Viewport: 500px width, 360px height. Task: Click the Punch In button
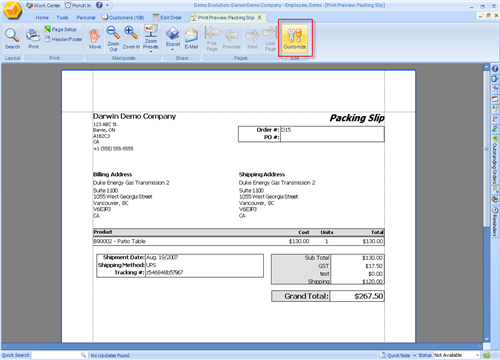[x=78, y=5]
